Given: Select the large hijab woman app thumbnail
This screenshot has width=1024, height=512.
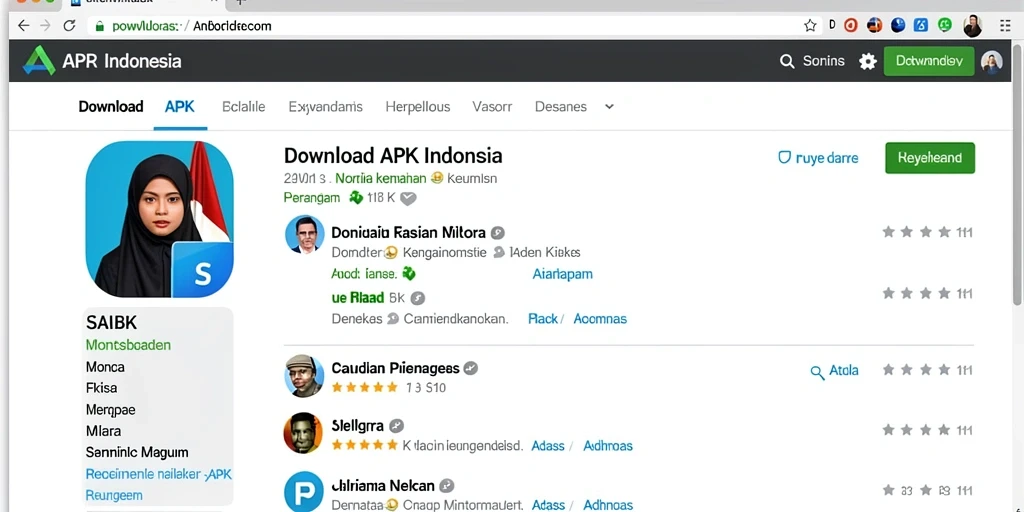Looking at the screenshot, I should click(x=159, y=219).
